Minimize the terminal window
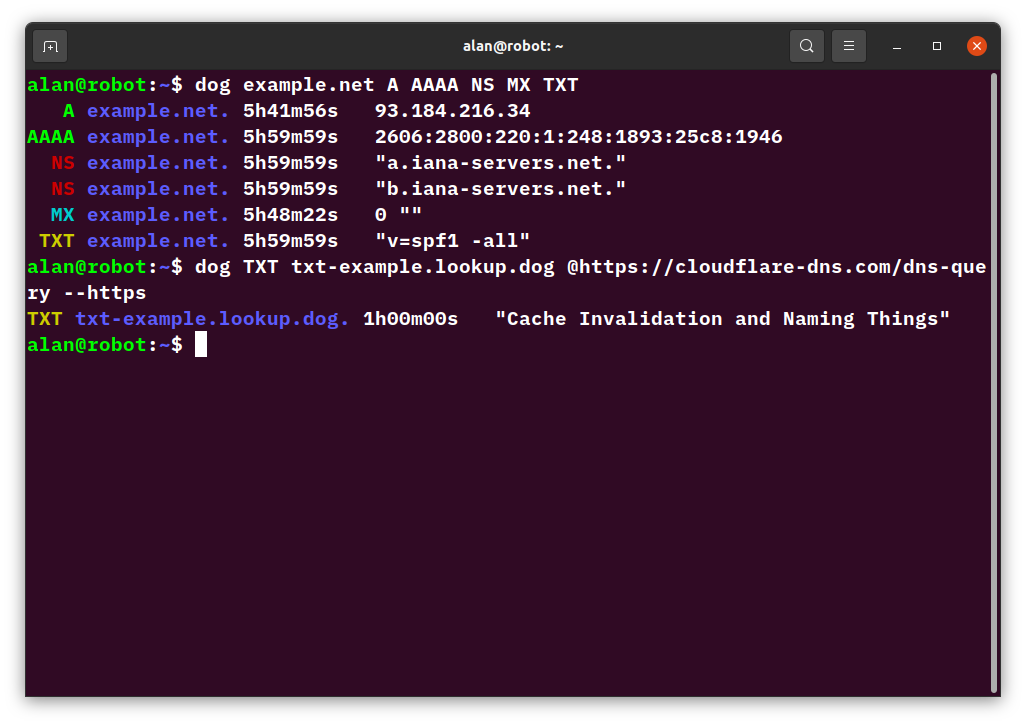The image size is (1026, 725). pos(896,46)
